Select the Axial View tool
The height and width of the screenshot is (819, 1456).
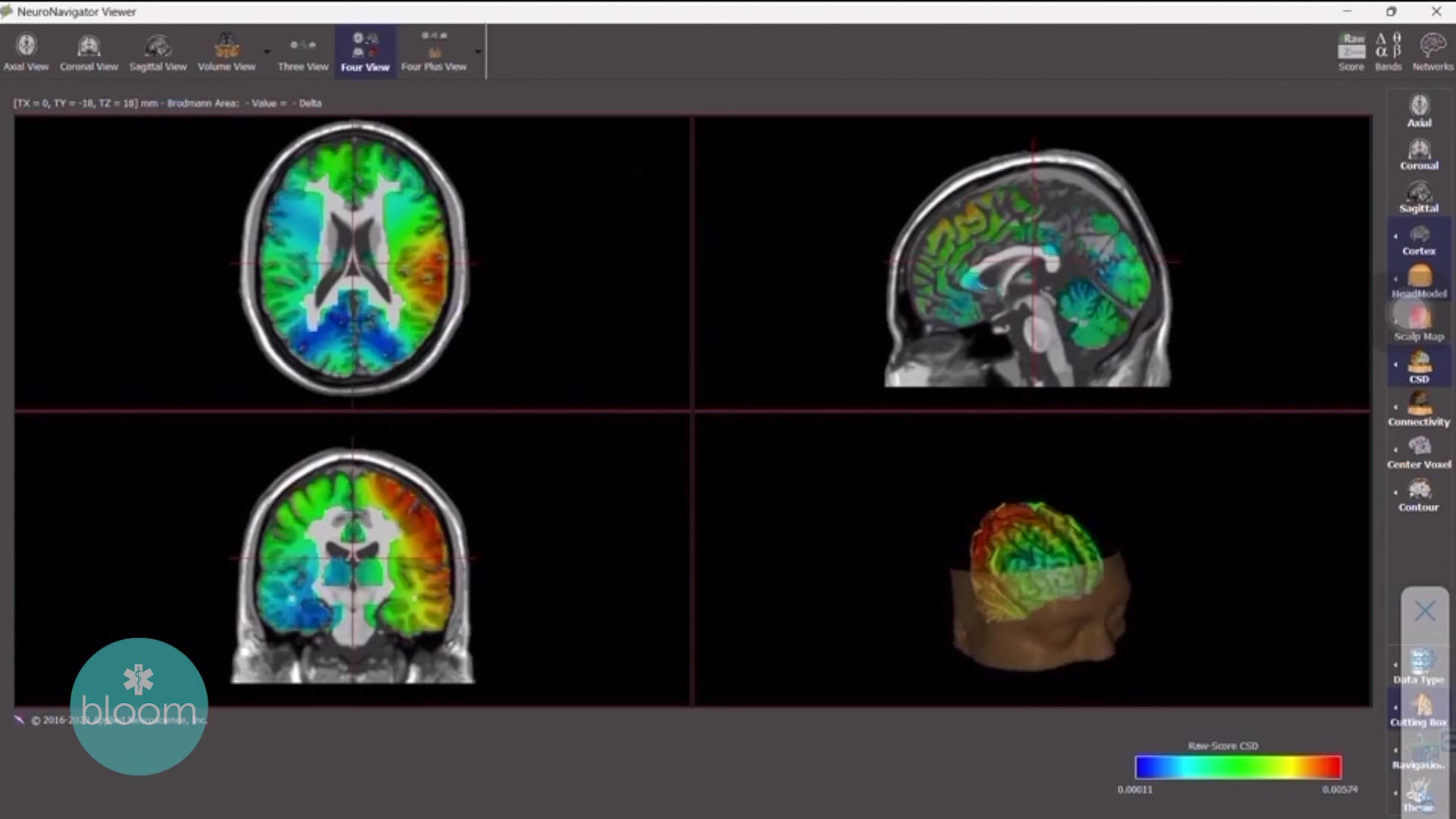pos(27,51)
